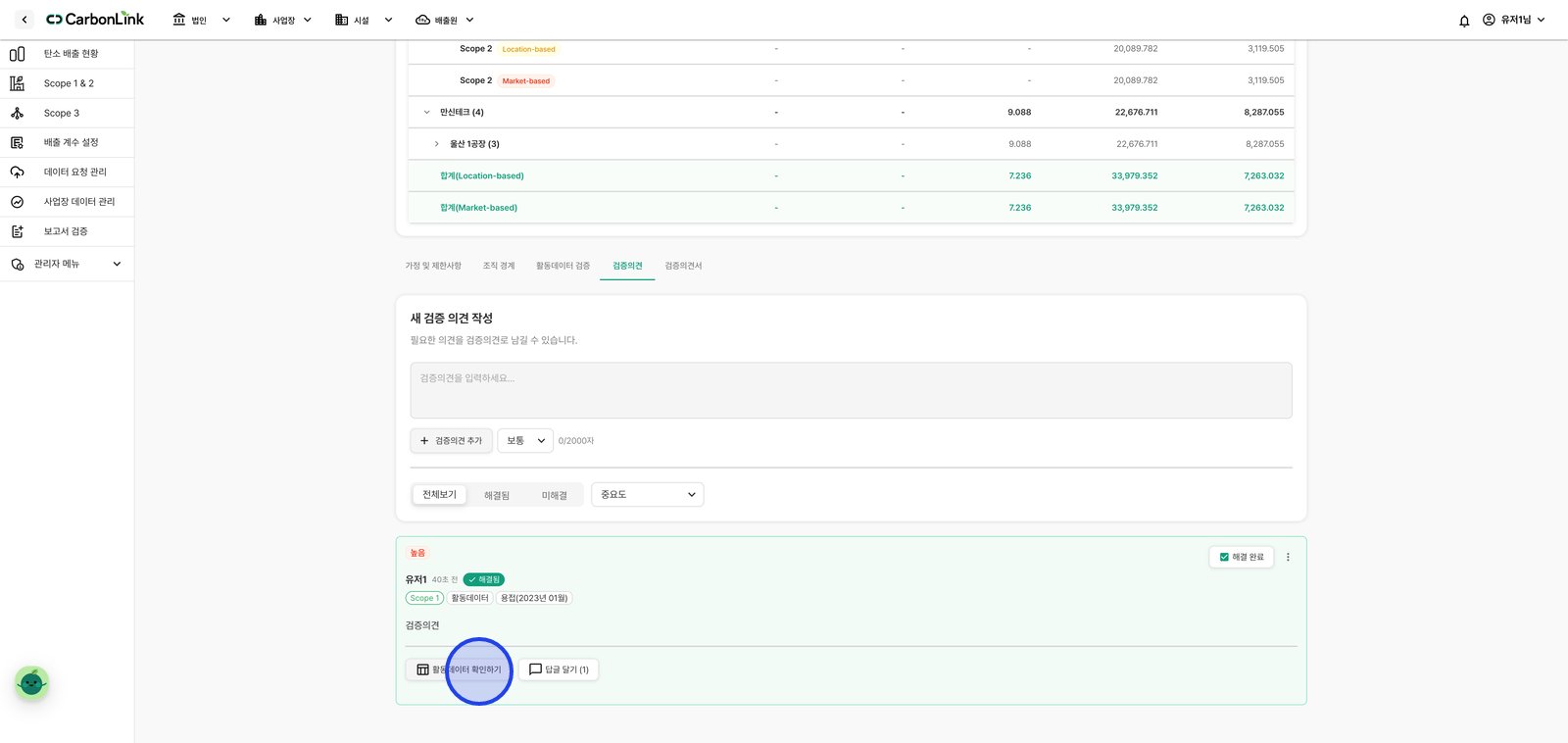Open the 중요도 dropdown filter
1568x743 pixels.
647,494
